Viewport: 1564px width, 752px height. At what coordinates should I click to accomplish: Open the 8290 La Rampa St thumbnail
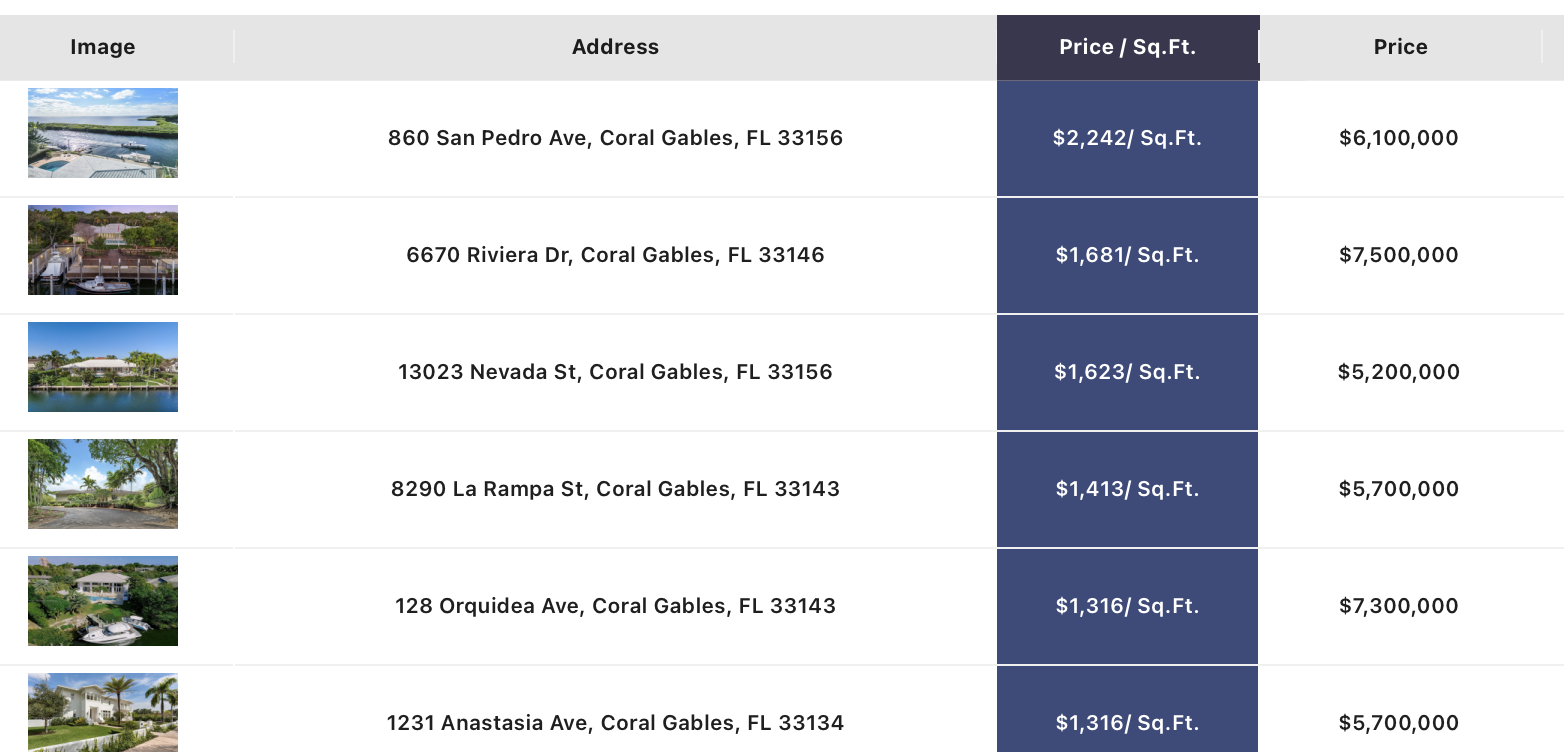pos(103,484)
